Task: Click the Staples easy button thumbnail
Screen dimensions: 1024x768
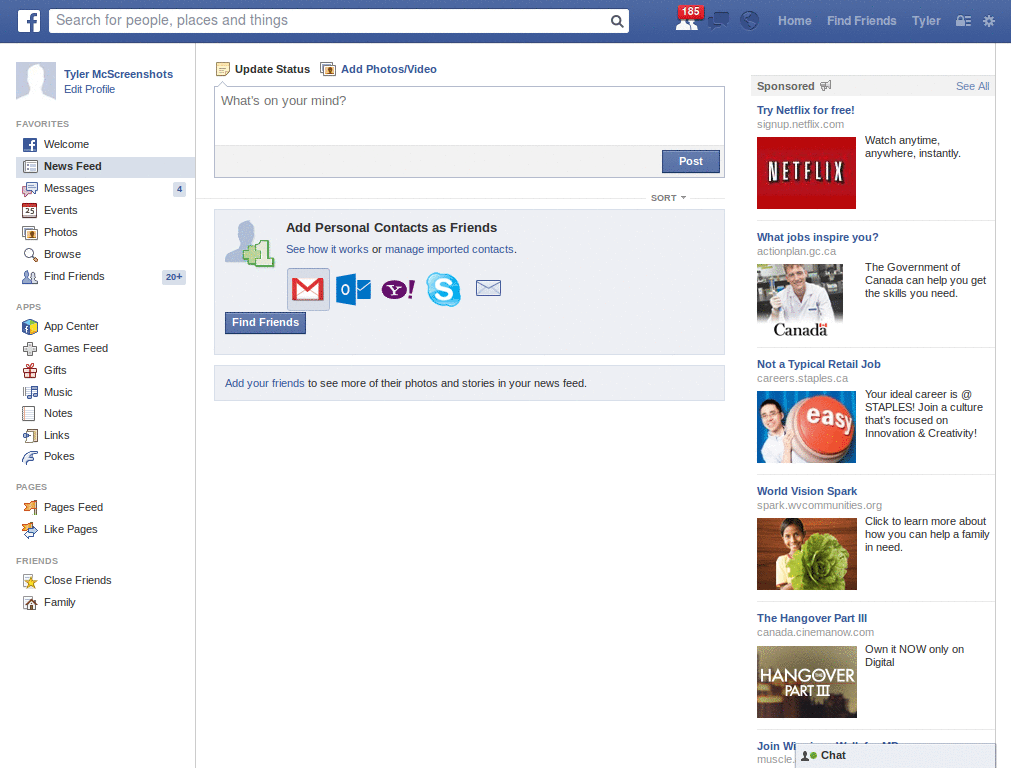Action: pyautogui.click(x=806, y=427)
